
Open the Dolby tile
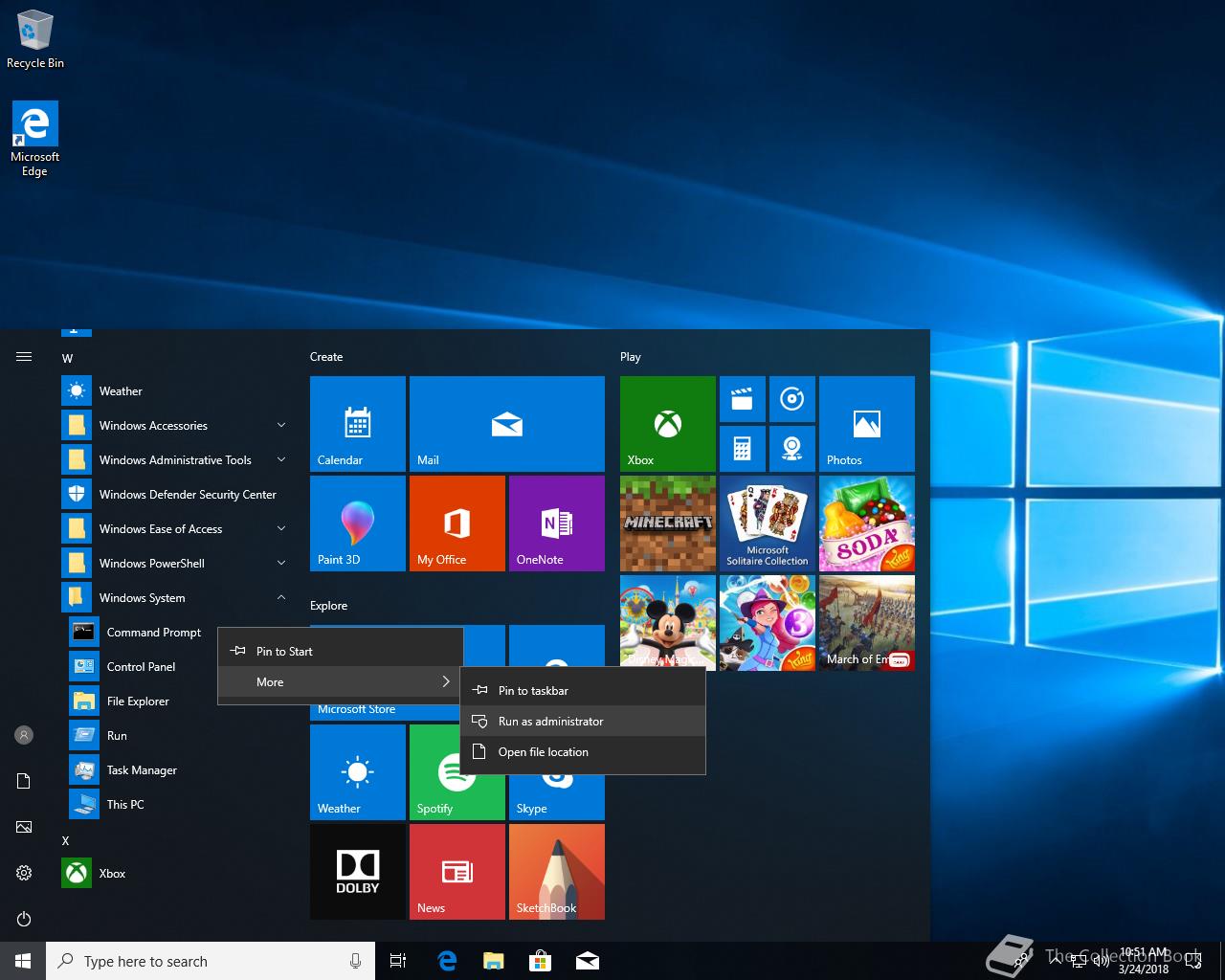coord(358,872)
